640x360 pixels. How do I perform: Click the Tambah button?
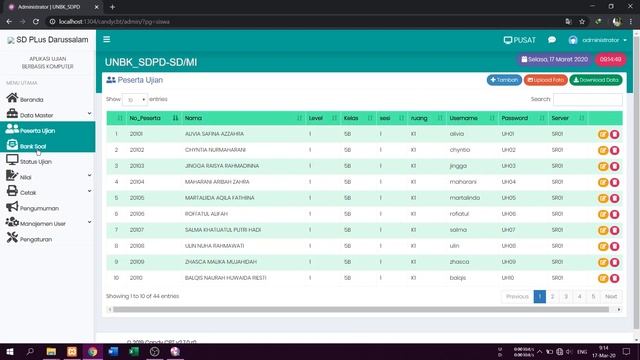(504, 80)
